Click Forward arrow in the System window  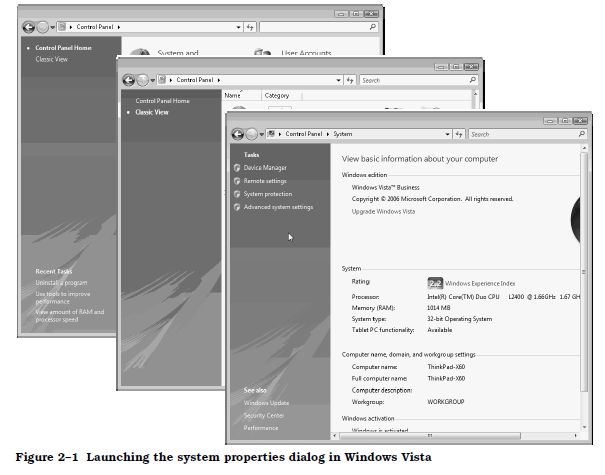[251, 134]
